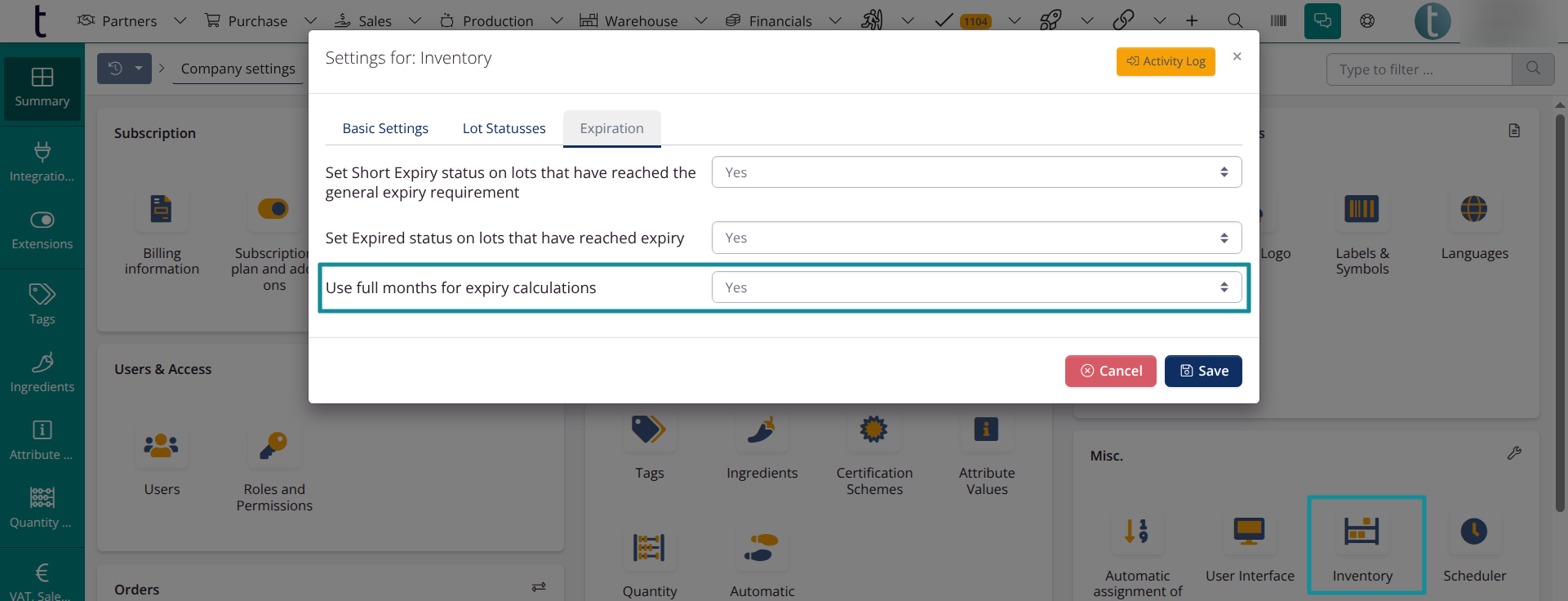Click the help lifebuoy icon
Screen dimensions: 1568x601
pos(1367,20)
